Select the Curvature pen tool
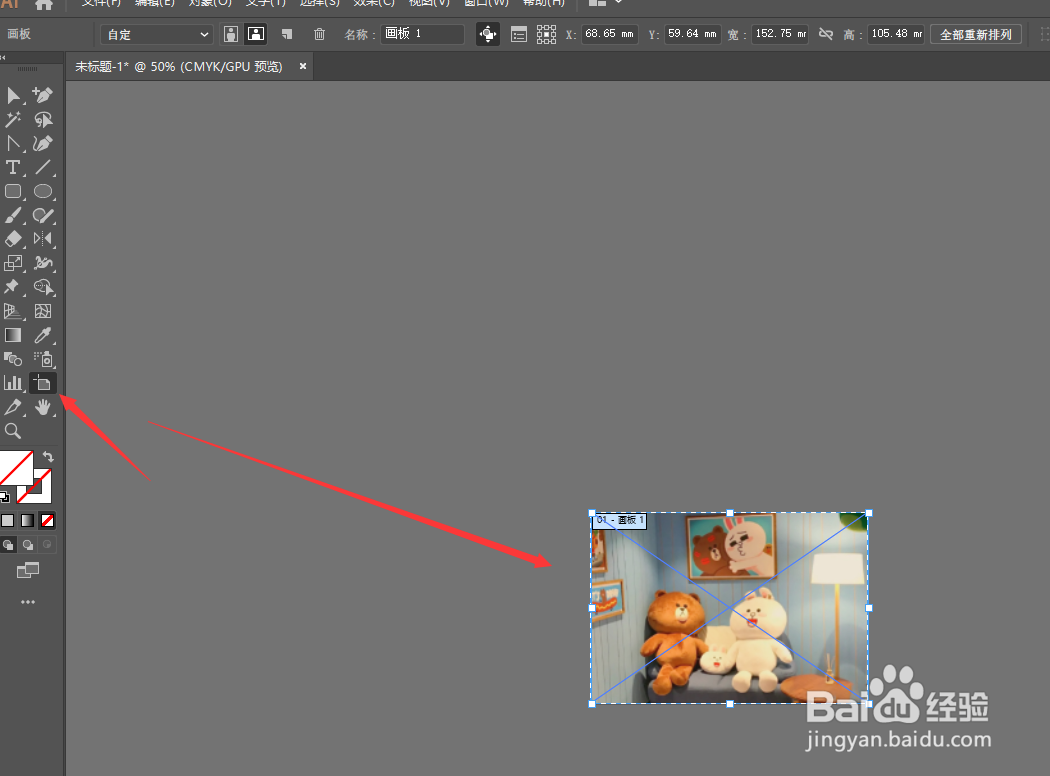Viewport: 1050px width, 776px height. (43, 143)
